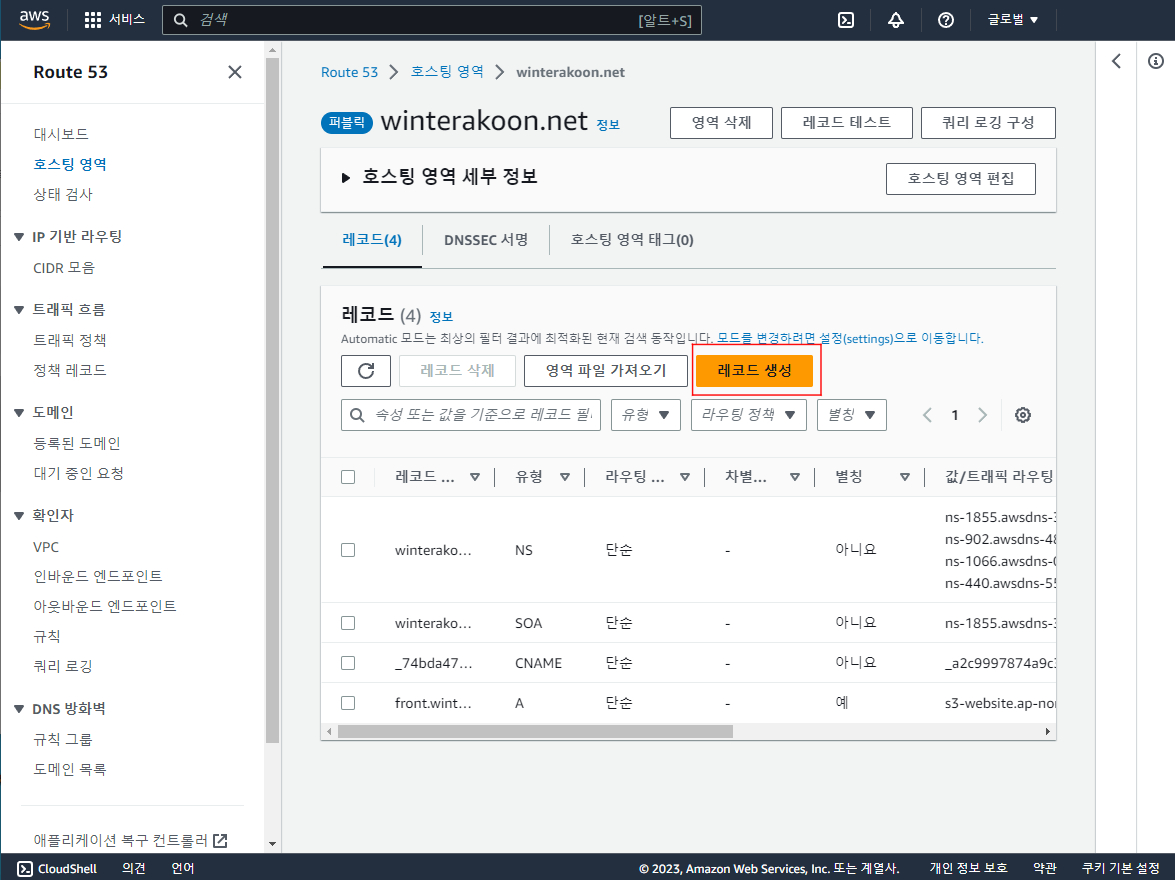Go to next records page
Screen dimensions: 1175x880
982,415
